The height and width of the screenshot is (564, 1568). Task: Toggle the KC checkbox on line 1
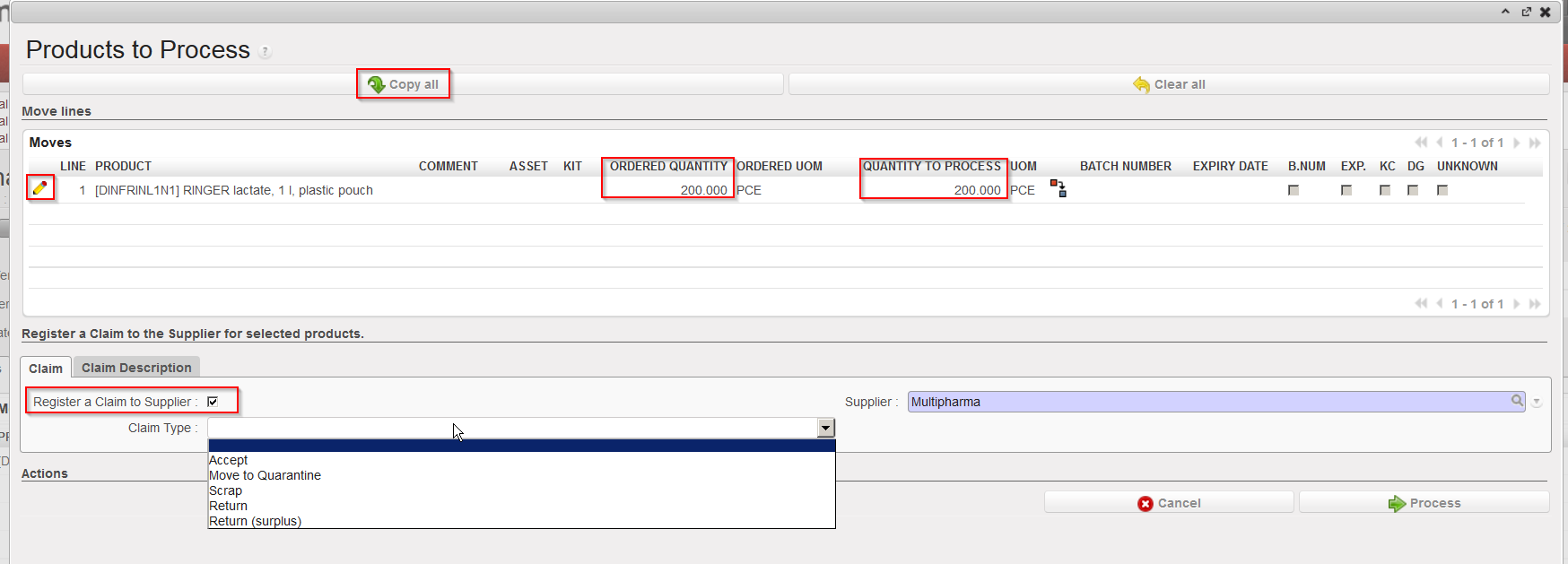click(x=1385, y=190)
